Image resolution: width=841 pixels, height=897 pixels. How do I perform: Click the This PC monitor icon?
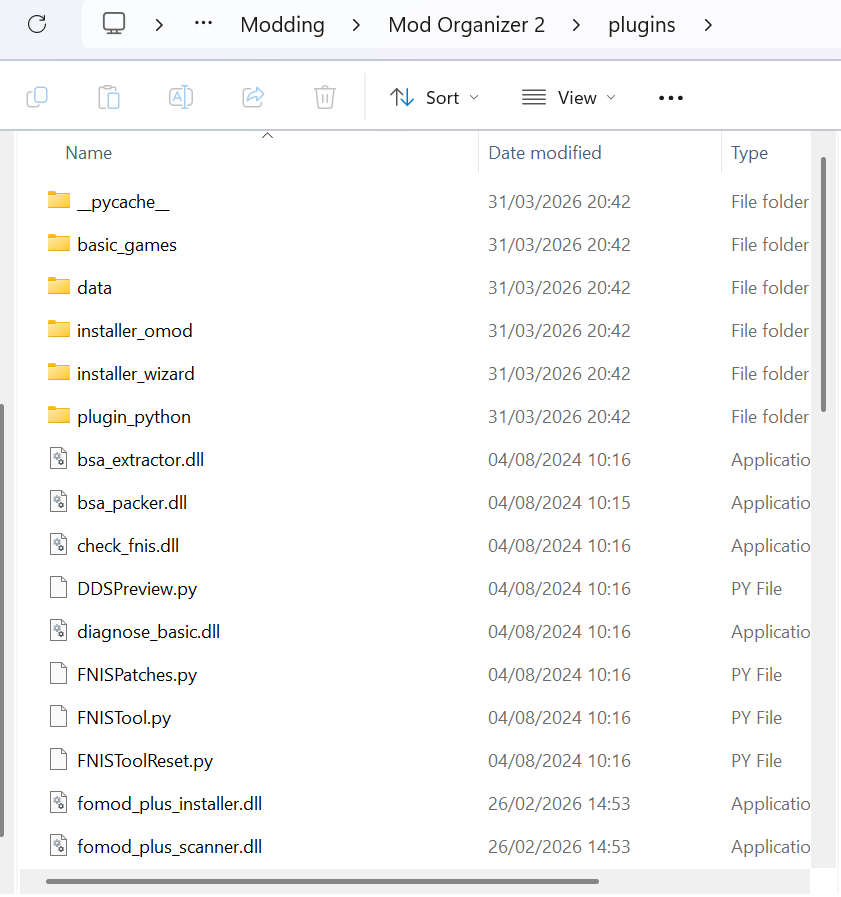tap(114, 24)
